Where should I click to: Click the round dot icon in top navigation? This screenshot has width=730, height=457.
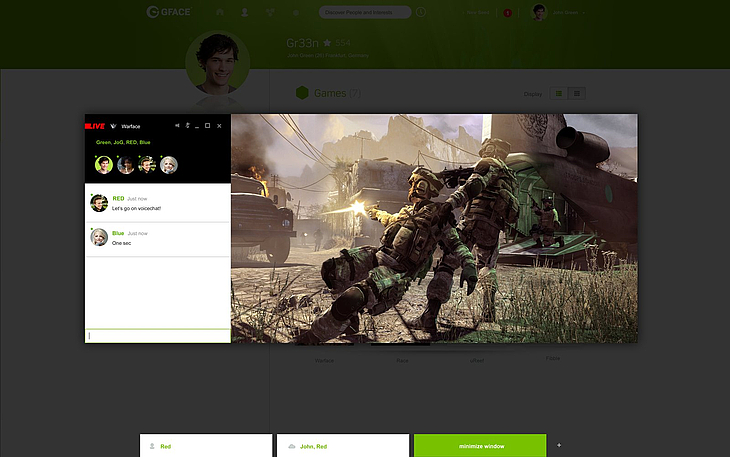tap(296, 13)
